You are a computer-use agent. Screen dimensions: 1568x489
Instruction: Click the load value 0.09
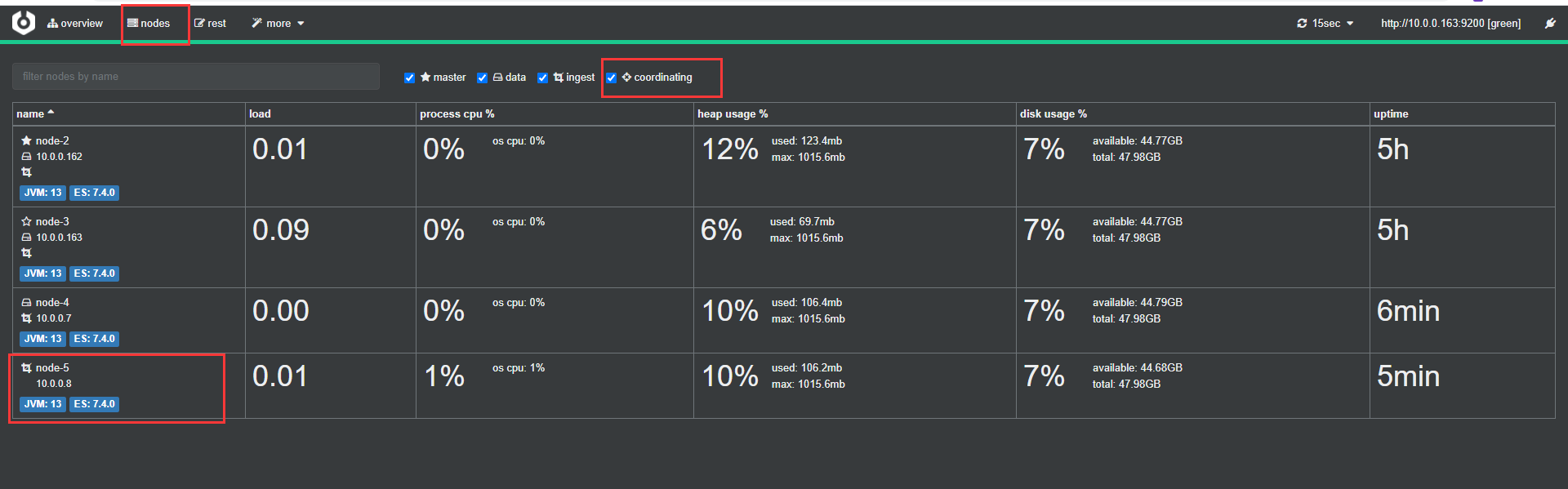pyautogui.click(x=281, y=230)
